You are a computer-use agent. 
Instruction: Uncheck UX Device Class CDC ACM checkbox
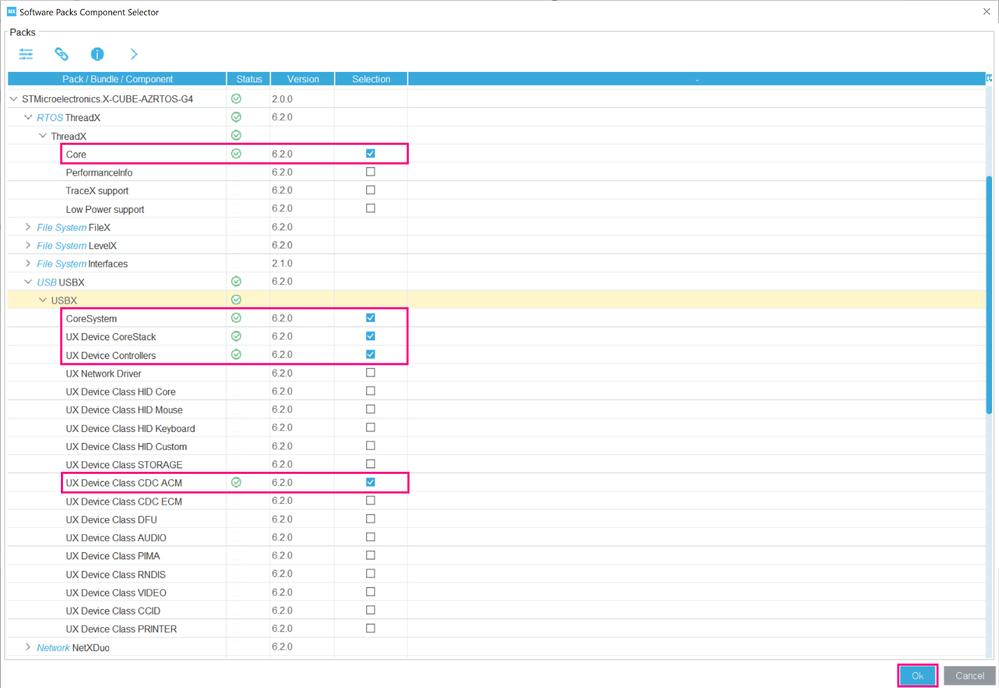371,482
